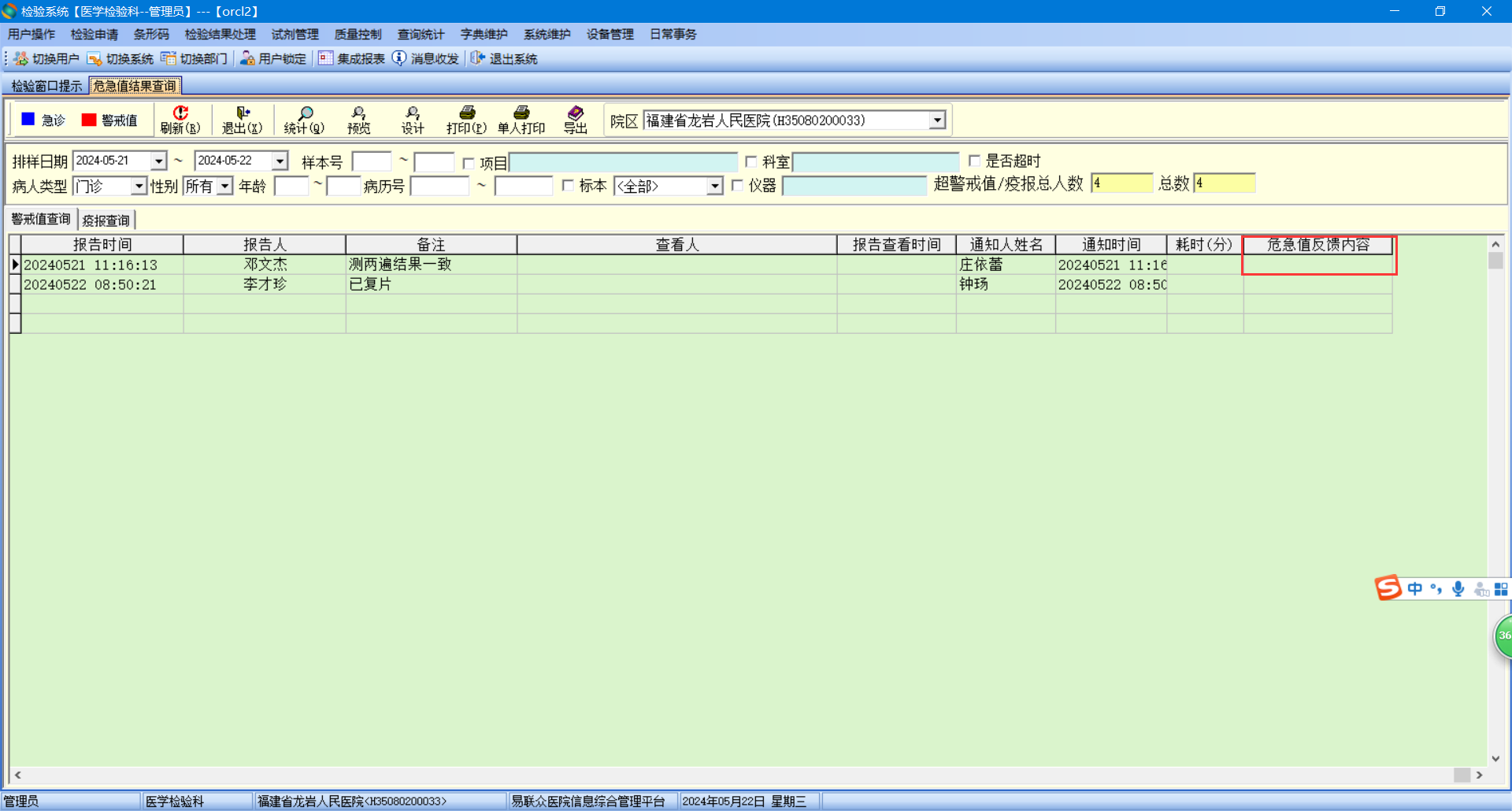Image resolution: width=1512 pixels, height=811 pixels.
Task: Open the 设备管理 menu
Action: tap(610, 35)
